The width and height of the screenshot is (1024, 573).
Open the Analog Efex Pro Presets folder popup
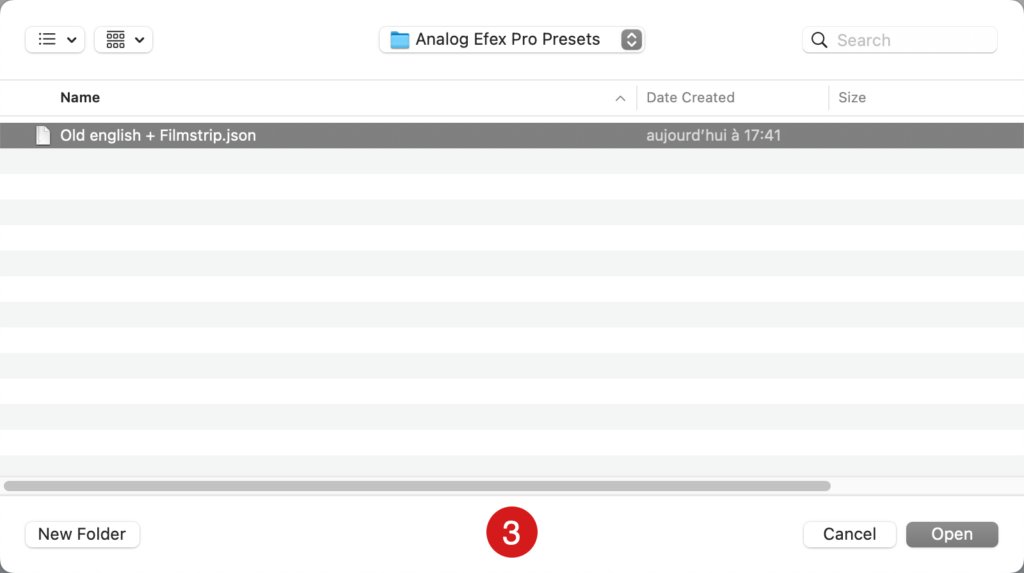pyautogui.click(x=512, y=40)
